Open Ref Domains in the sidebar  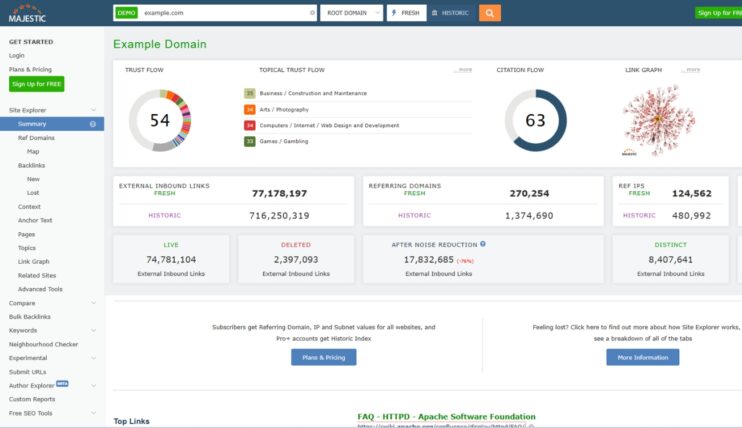36,138
